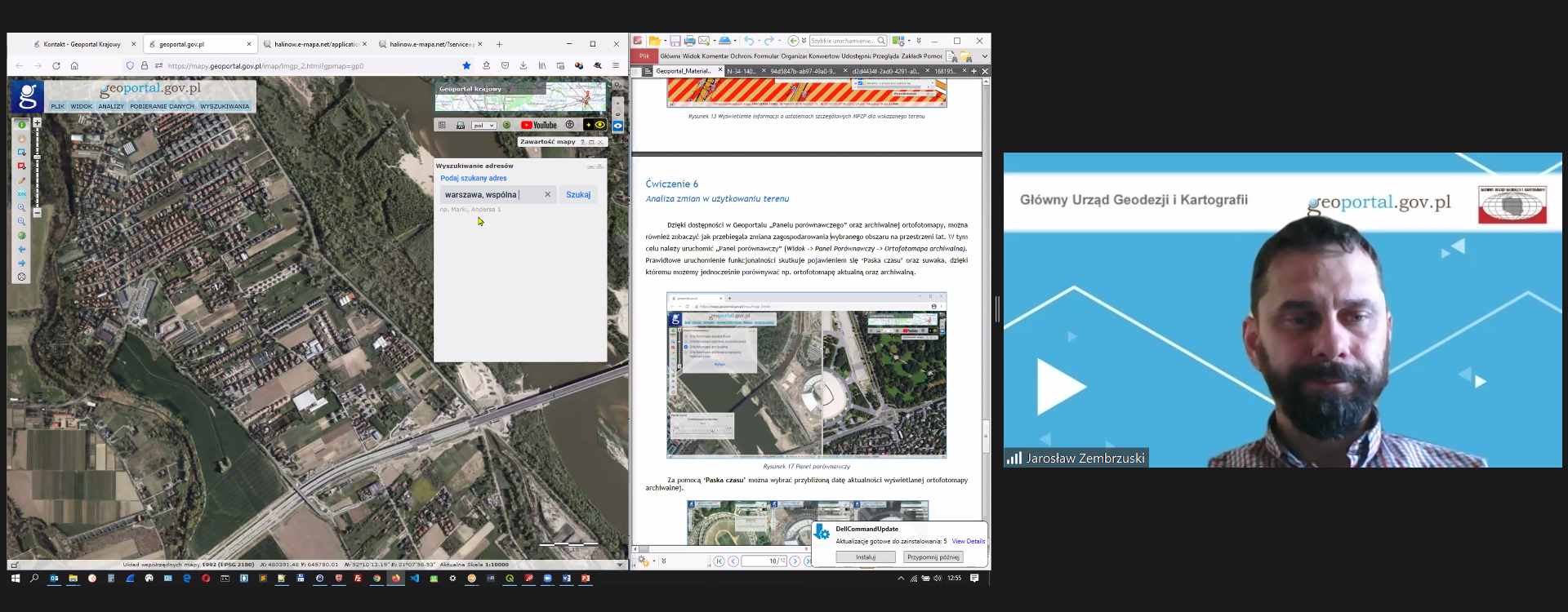Click the YouTube icon in geoportal toolbar
Image resolution: width=1568 pixels, height=612 pixels.
click(x=539, y=125)
